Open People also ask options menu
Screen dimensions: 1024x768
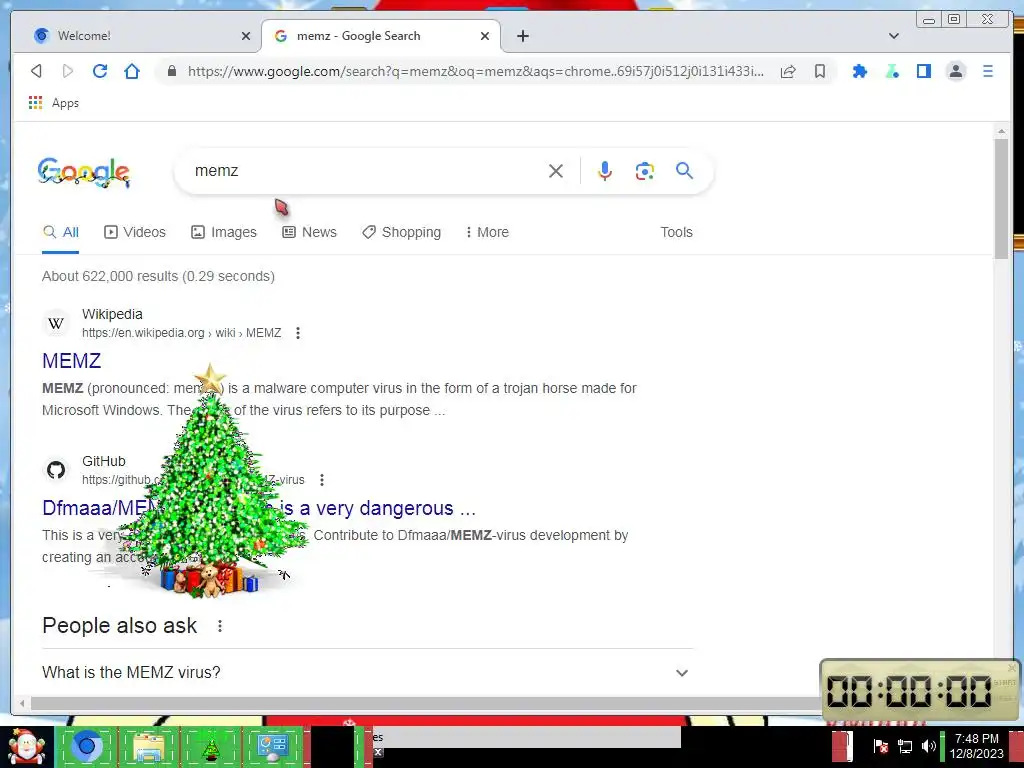[x=220, y=626]
